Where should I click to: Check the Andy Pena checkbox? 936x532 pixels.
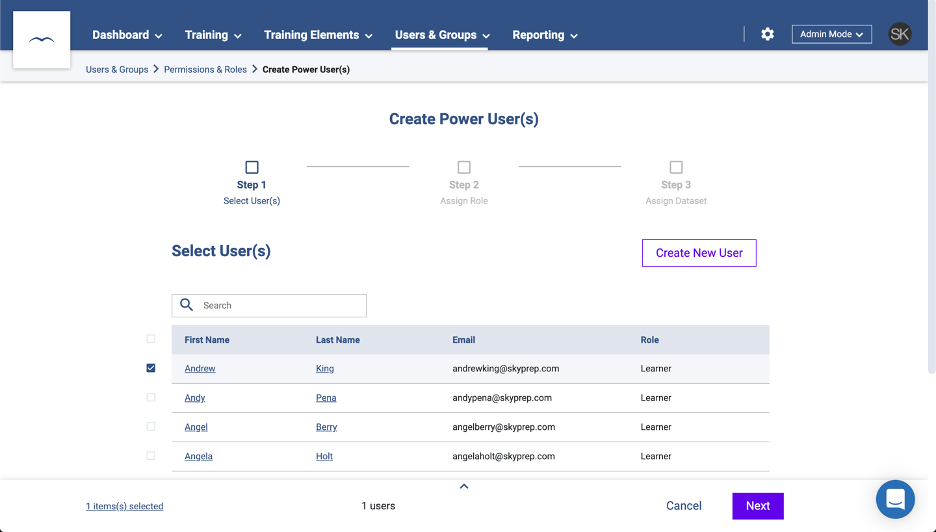click(151, 397)
